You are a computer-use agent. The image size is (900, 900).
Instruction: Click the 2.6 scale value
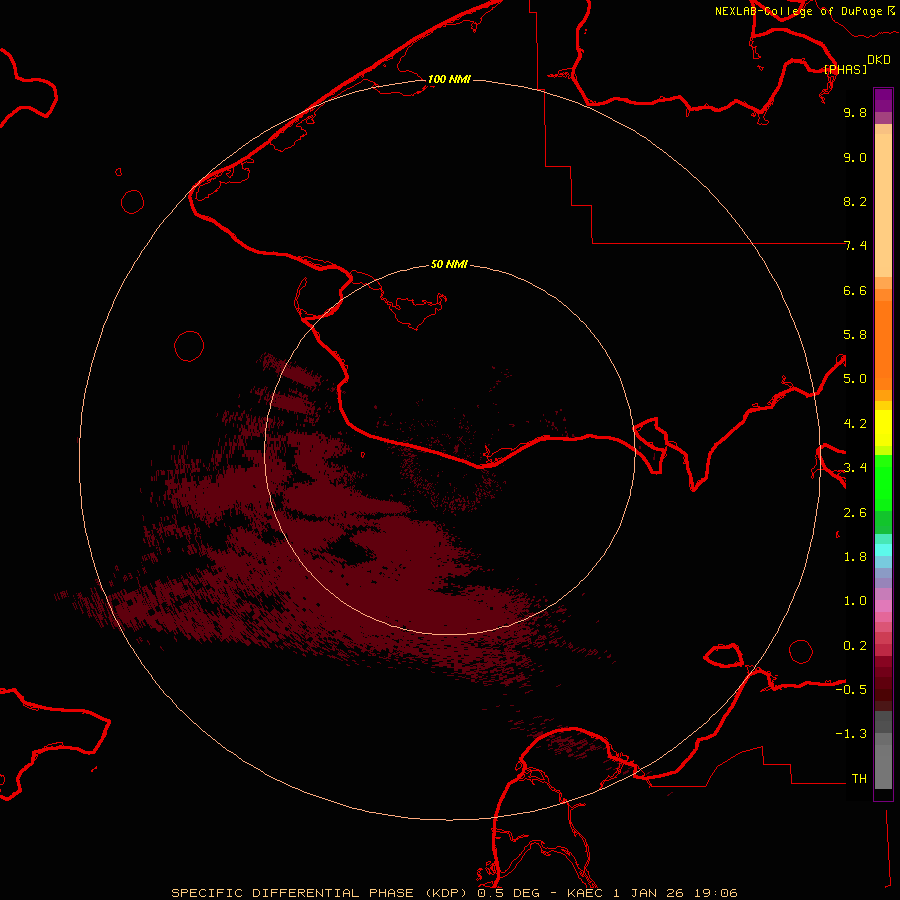click(x=855, y=513)
